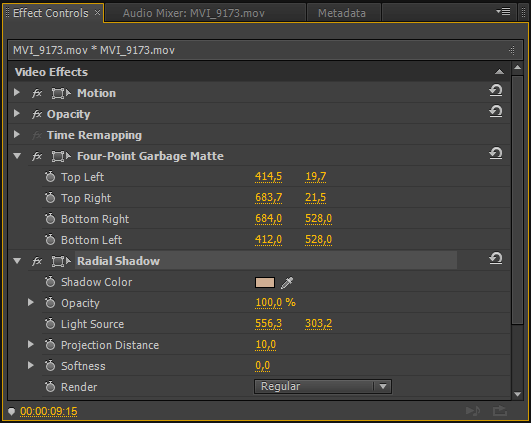The image size is (531, 423).
Task: Toggle animation stopwatch for Bottom Right
Action: (50, 218)
